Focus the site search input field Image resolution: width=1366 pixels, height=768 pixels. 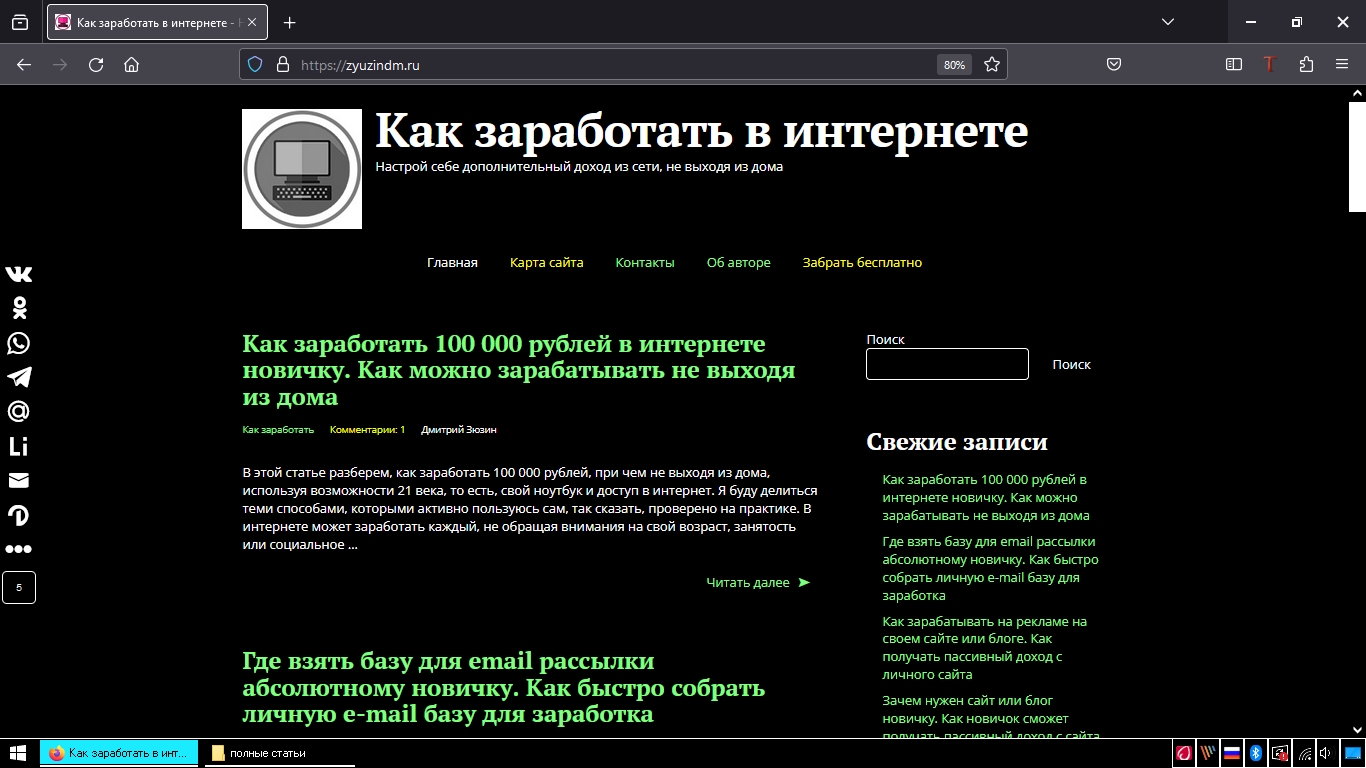[947, 364]
